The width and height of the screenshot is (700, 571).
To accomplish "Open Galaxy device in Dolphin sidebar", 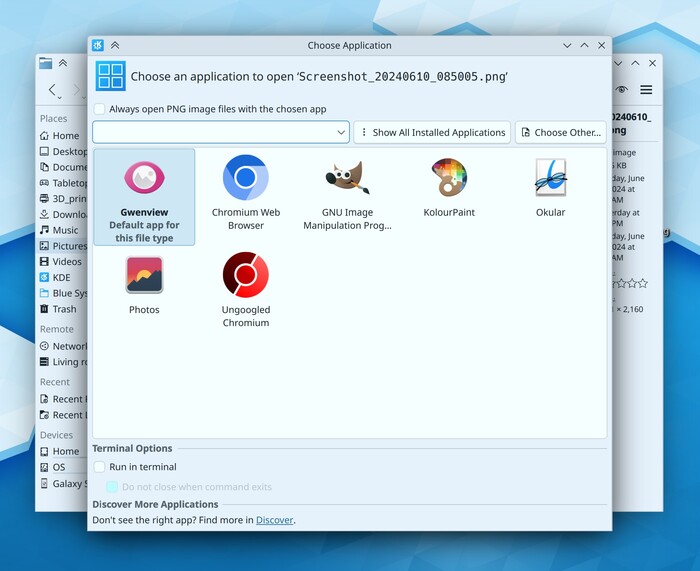I will tap(63, 483).
